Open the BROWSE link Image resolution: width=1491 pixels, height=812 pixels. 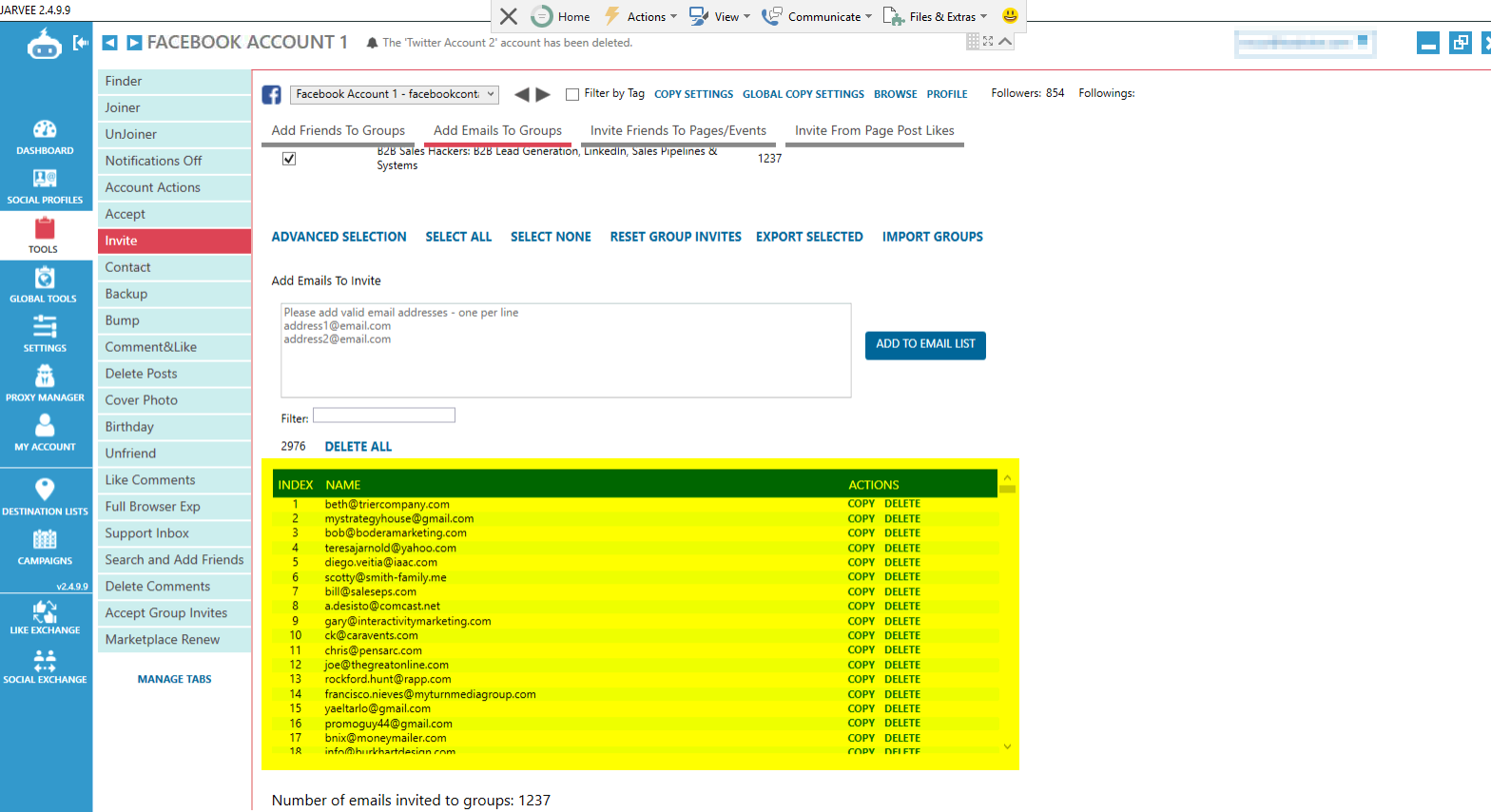pos(896,94)
